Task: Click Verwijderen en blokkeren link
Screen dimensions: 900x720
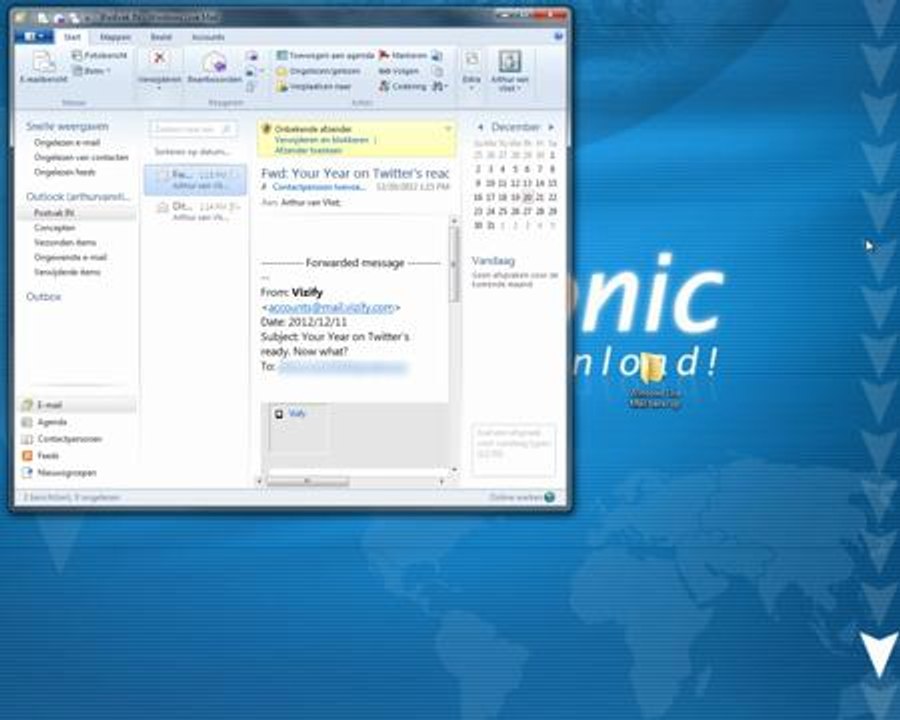Action: [322, 140]
